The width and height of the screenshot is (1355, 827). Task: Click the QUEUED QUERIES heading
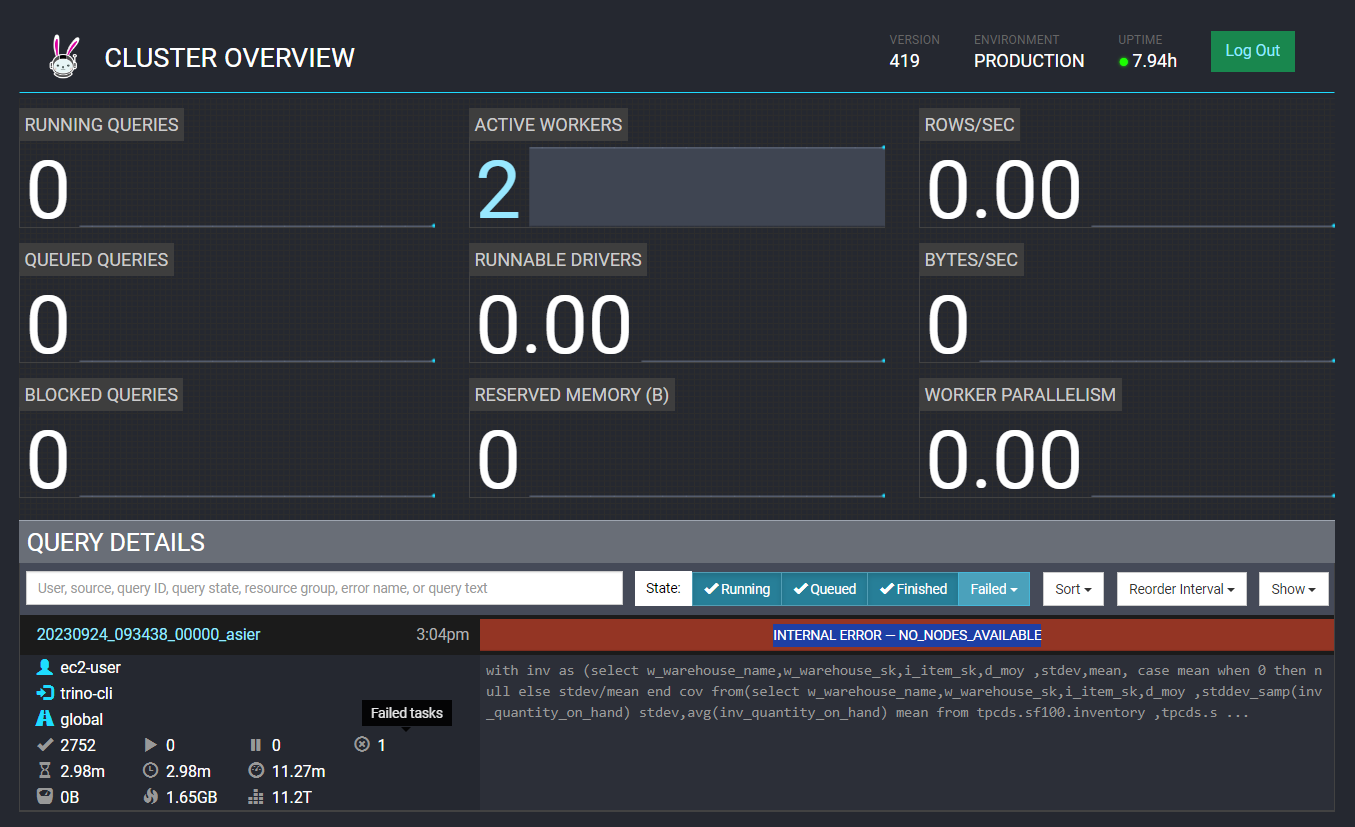pyautogui.click(x=96, y=260)
